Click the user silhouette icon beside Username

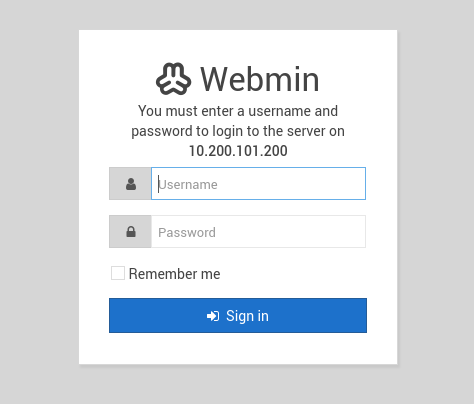(131, 184)
